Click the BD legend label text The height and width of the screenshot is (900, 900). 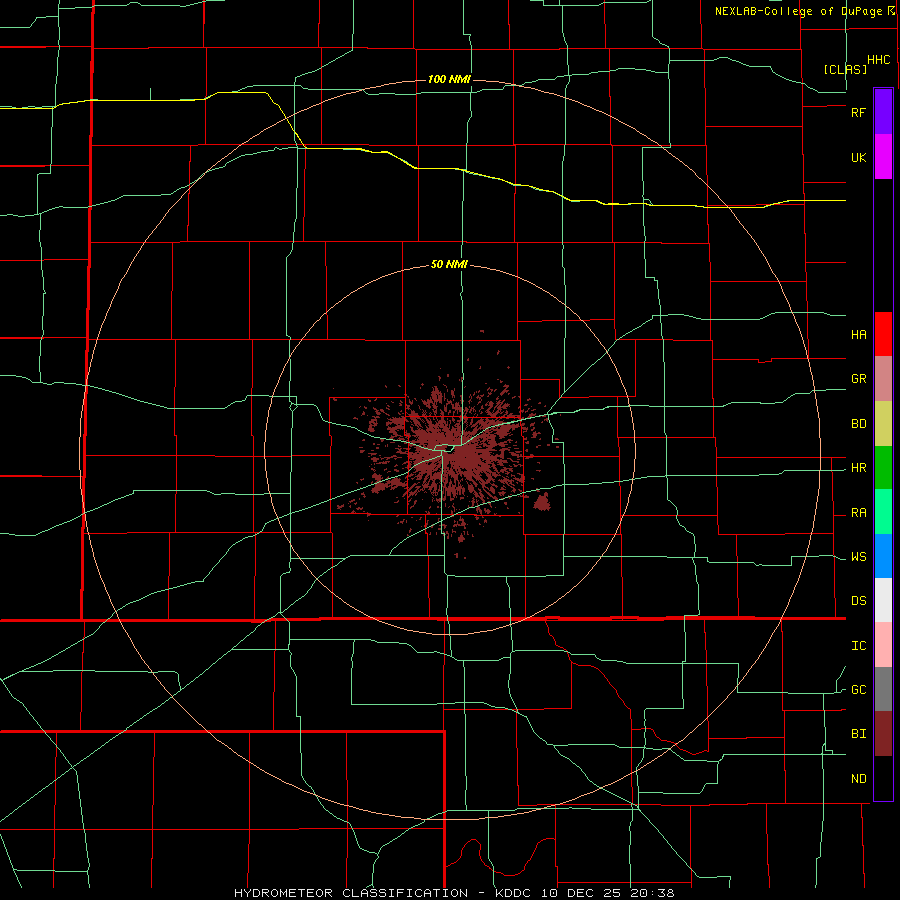point(859,424)
